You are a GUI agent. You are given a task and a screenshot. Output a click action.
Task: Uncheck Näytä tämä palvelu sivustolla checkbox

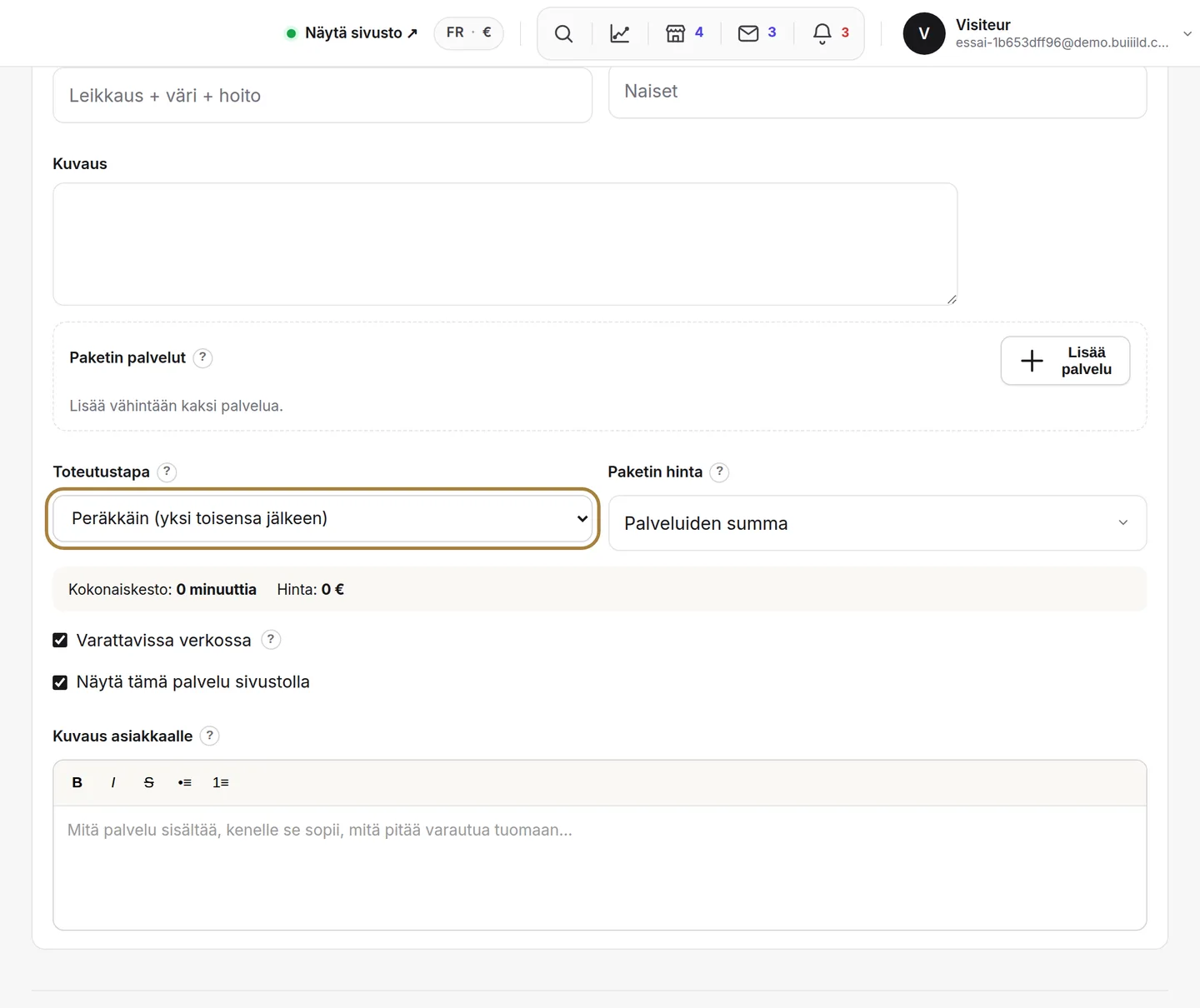[x=60, y=682]
